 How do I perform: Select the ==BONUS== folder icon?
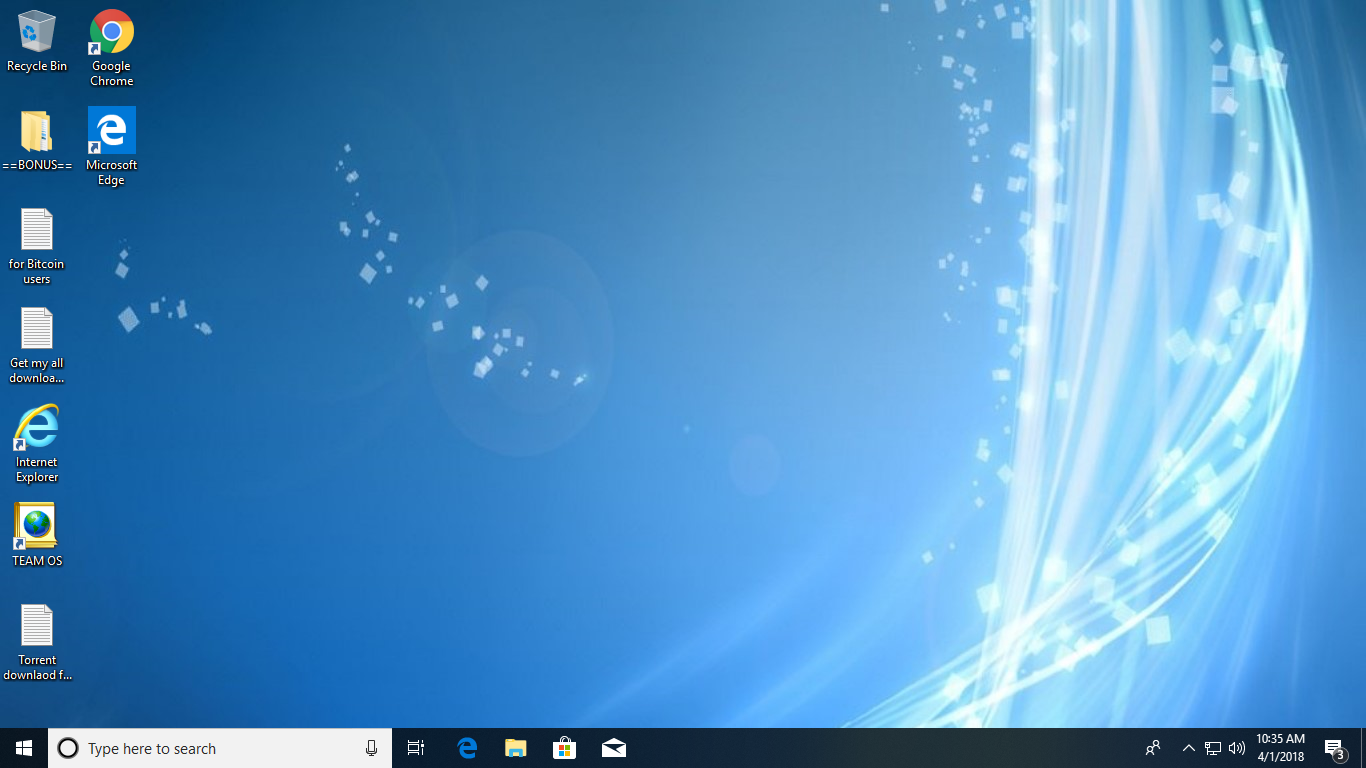(x=37, y=140)
